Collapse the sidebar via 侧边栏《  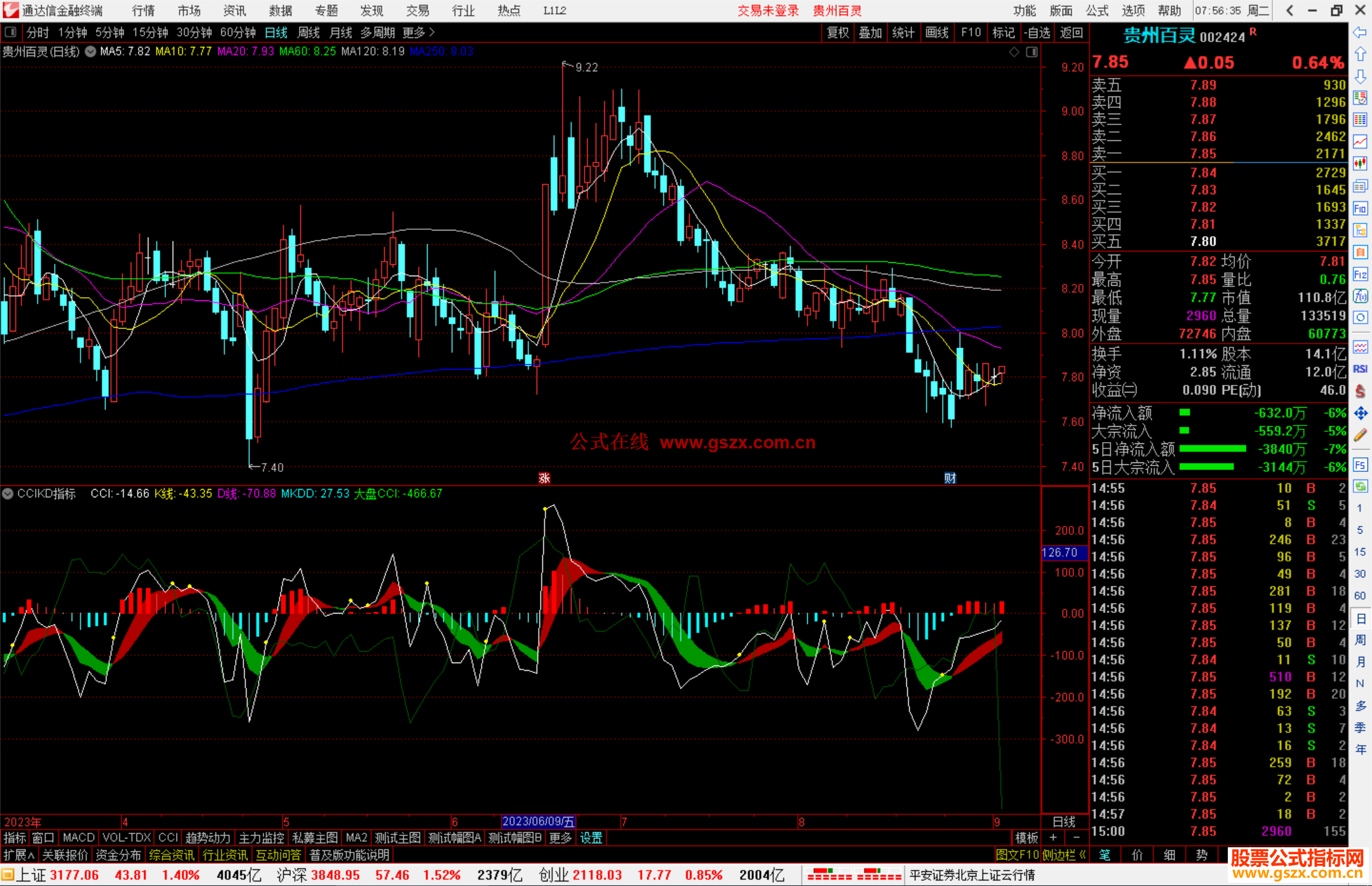click(x=1064, y=855)
